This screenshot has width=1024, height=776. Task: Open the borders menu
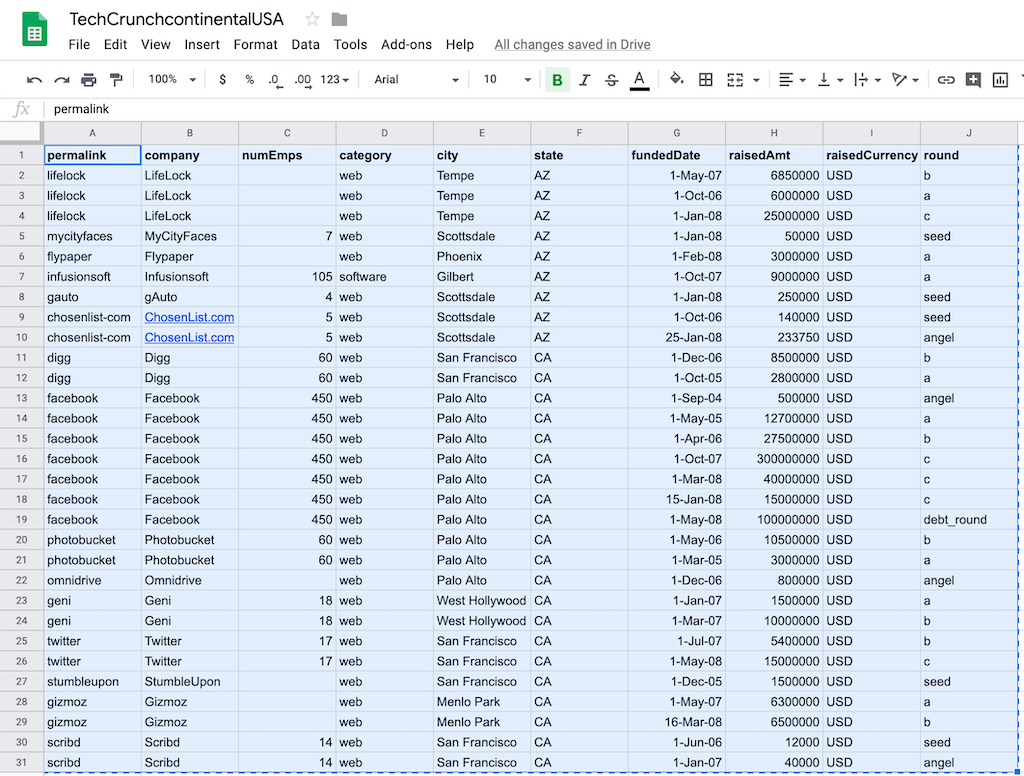click(x=705, y=78)
